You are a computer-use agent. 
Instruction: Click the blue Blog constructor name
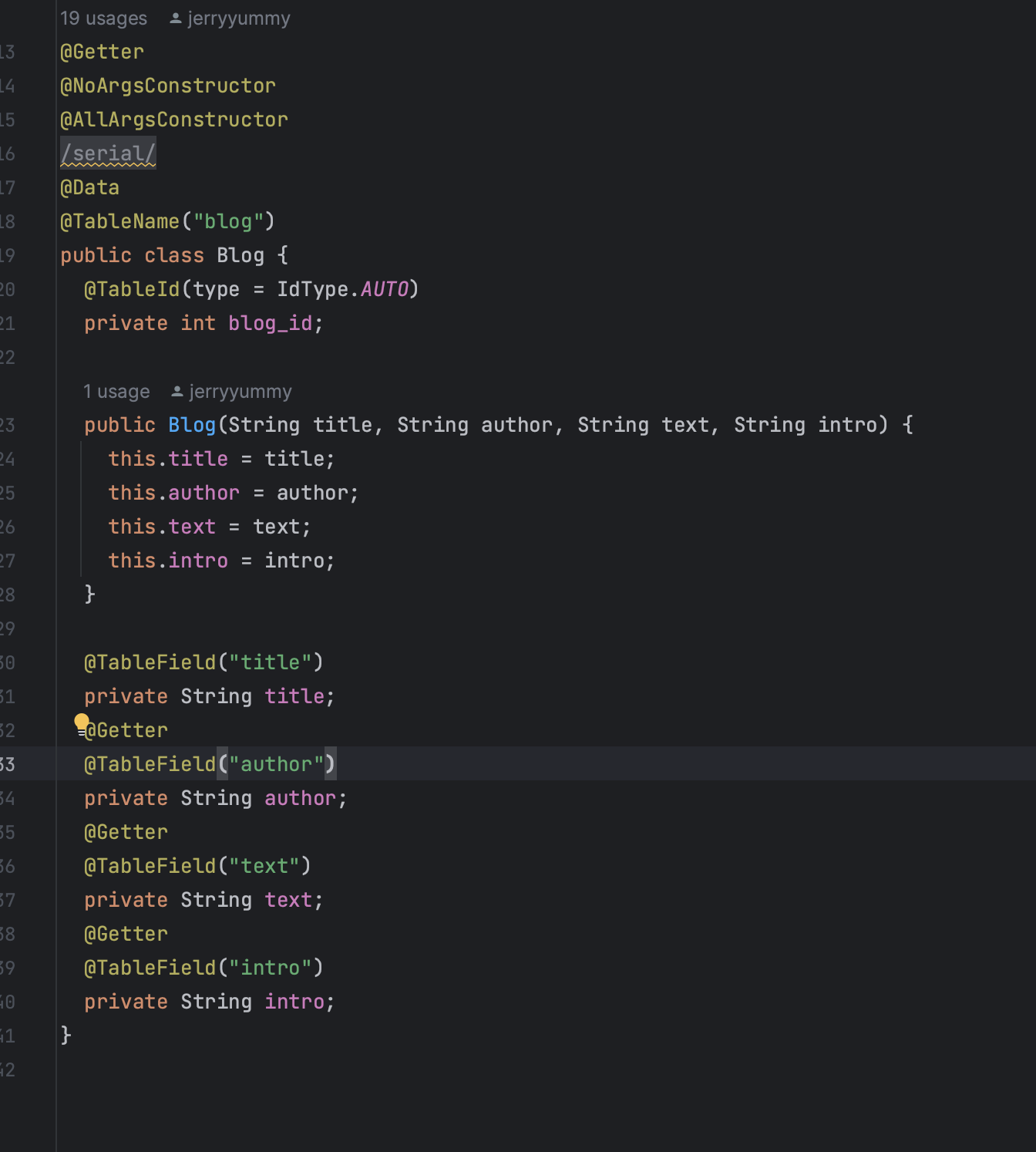[192, 425]
